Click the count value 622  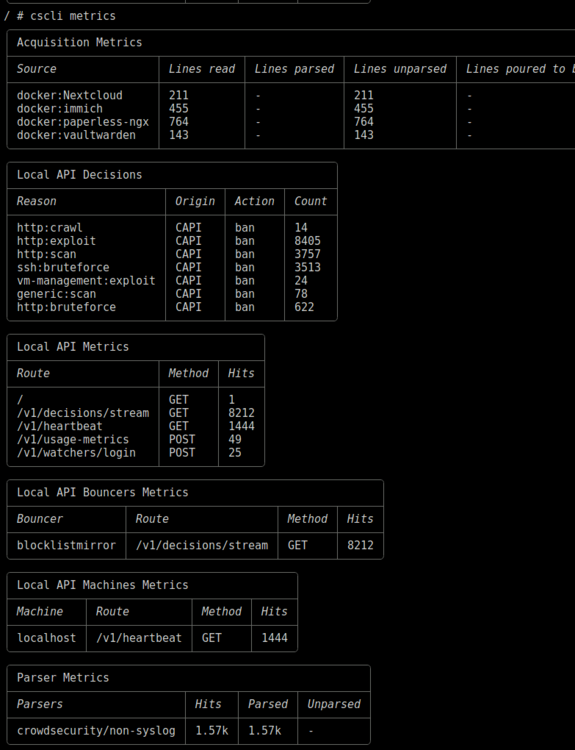pos(304,307)
